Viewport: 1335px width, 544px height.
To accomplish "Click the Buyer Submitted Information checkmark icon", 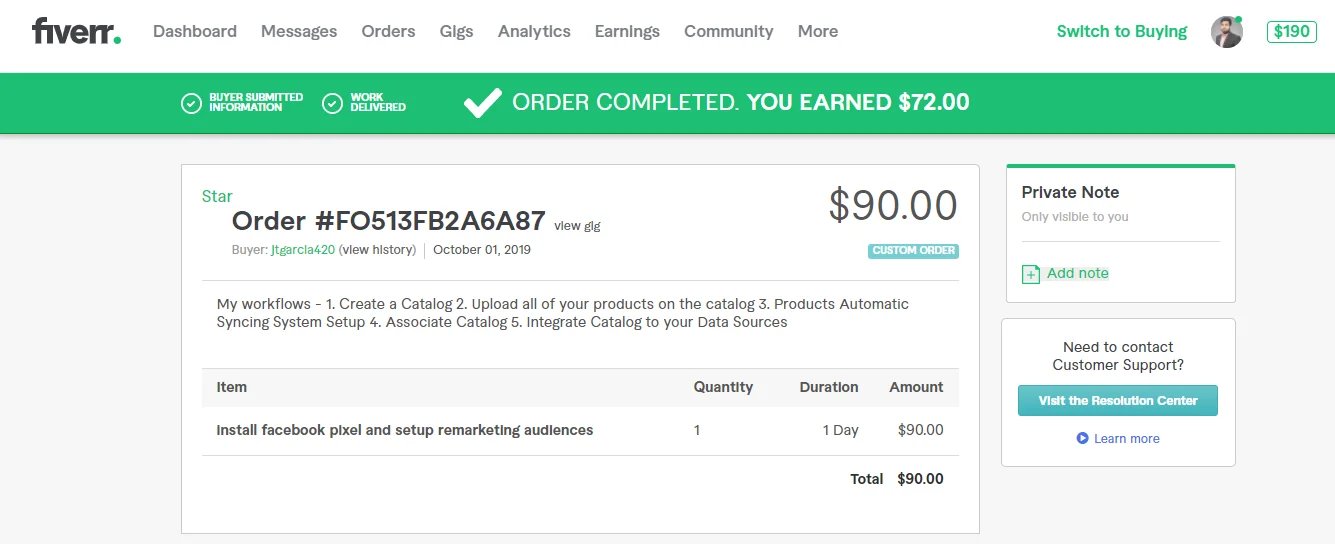I will [x=191, y=103].
